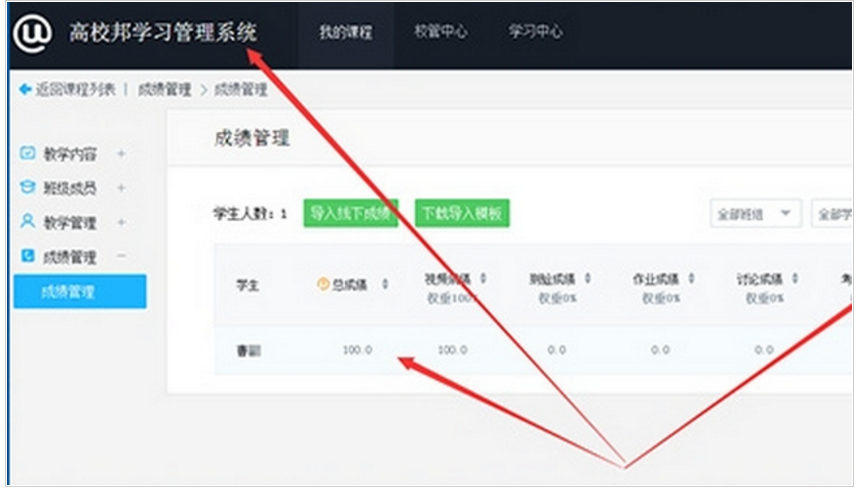The image size is (858, 488).
Task: Click the 教学管理 person icon
Action: pyautogui.click(x=27, y=221)
